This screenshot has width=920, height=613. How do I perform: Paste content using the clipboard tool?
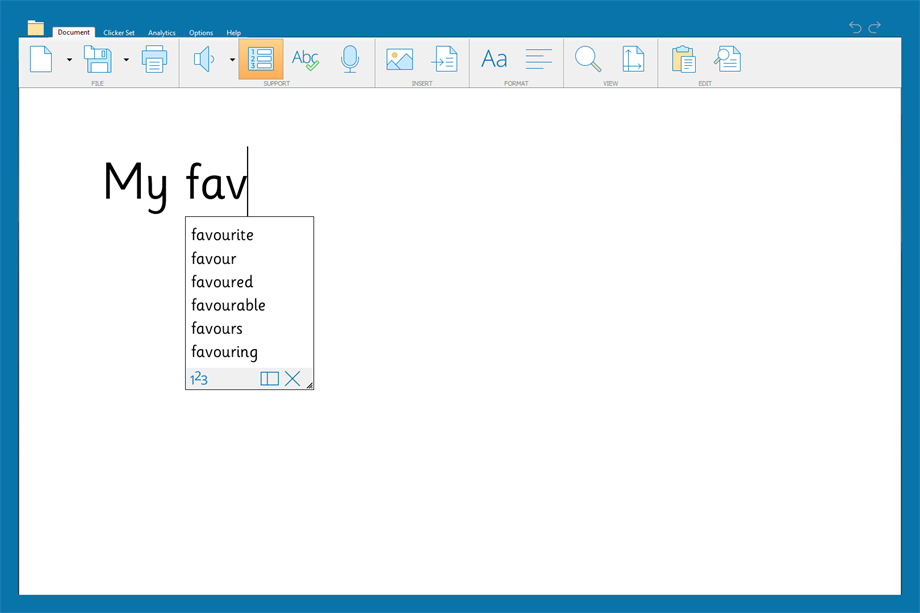tap(683, 59)
